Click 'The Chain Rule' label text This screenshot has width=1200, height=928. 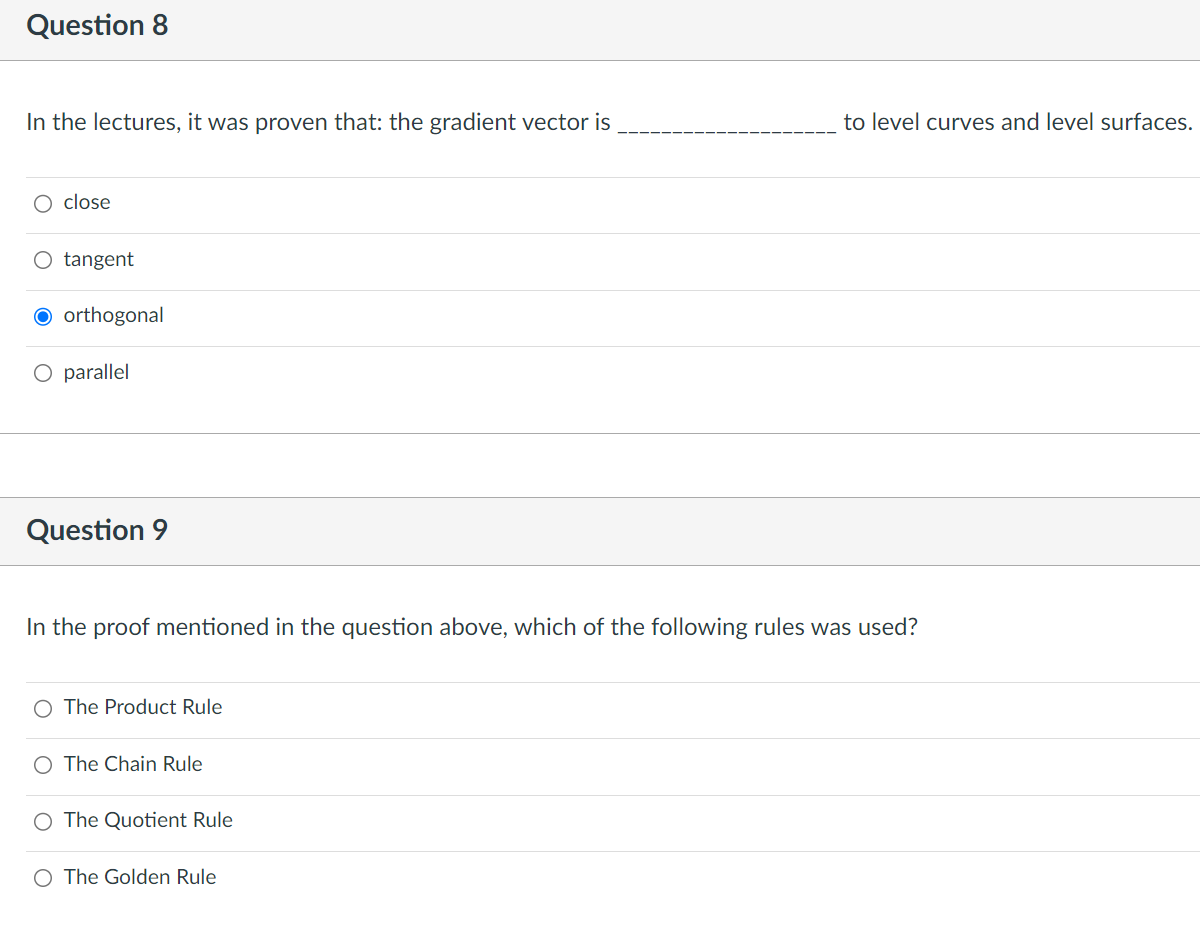pos(133,764)
